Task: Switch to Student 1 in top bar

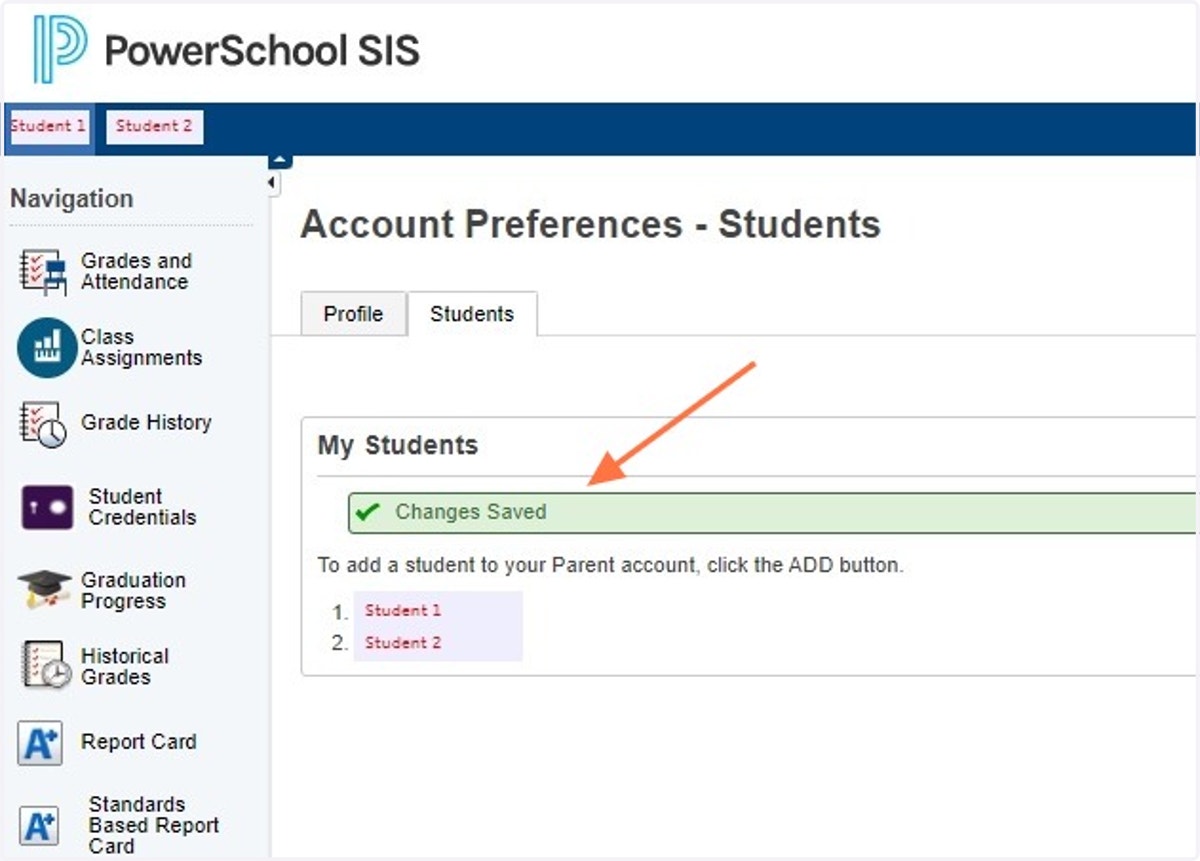Action: [x=48, y=126]
